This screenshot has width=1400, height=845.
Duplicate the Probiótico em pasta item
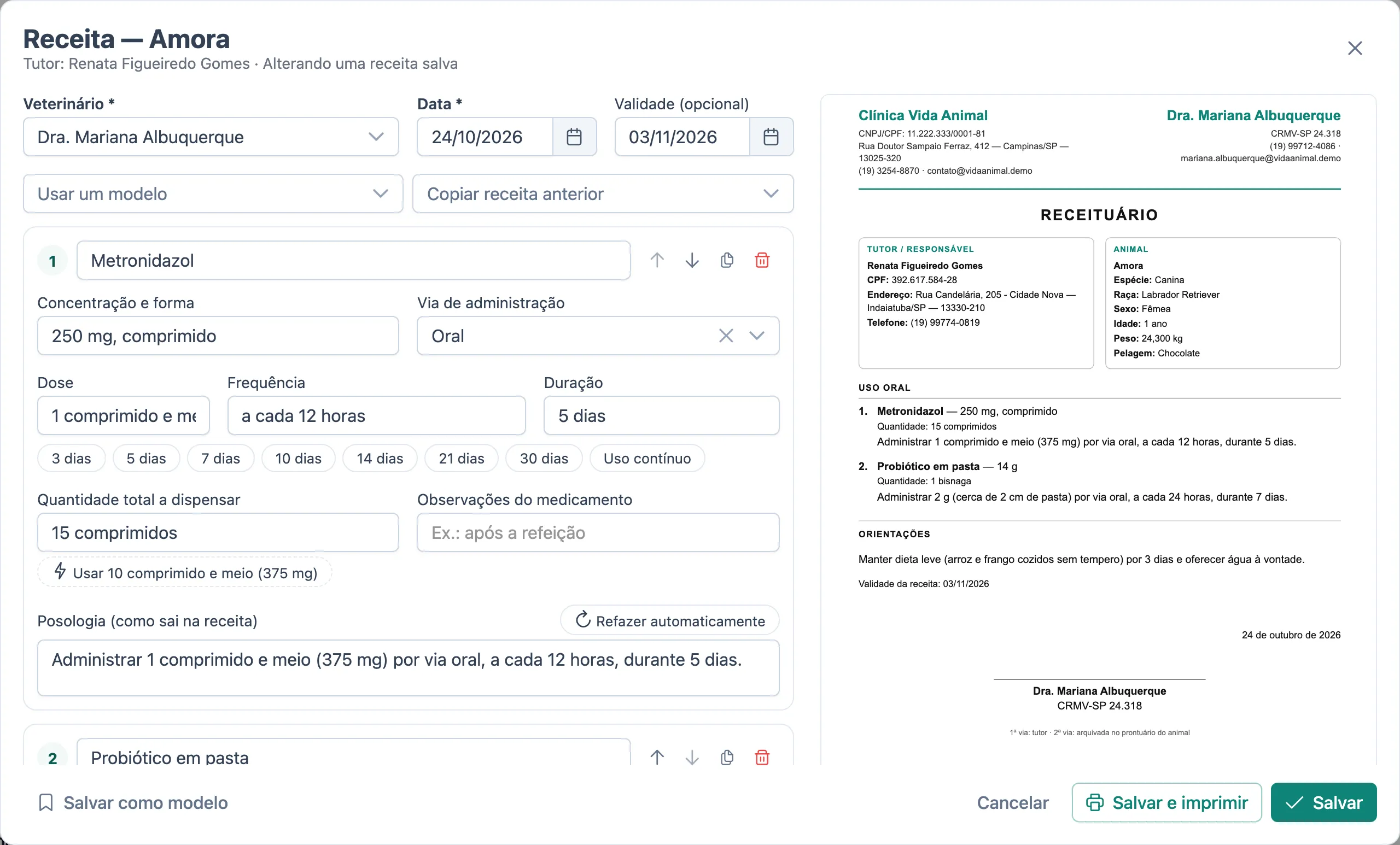[x=727, y=757]
